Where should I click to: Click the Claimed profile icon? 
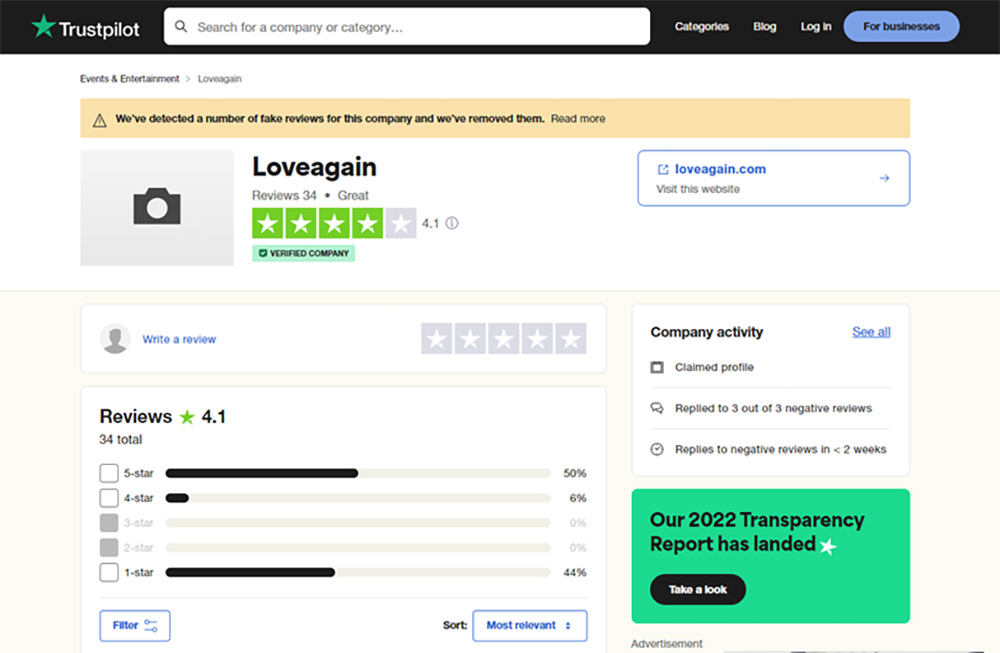pyautogui.click(x=657, y=367)
